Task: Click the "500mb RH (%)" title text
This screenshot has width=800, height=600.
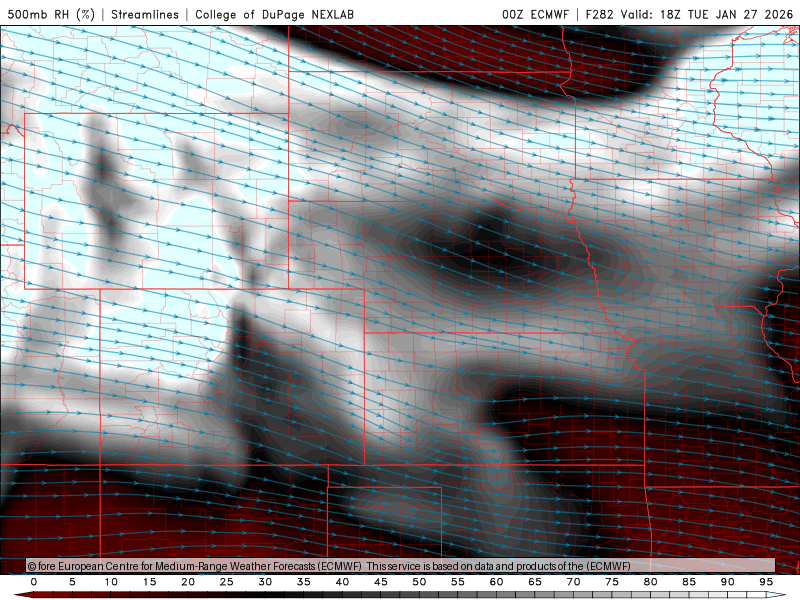Action: [52, 14]
